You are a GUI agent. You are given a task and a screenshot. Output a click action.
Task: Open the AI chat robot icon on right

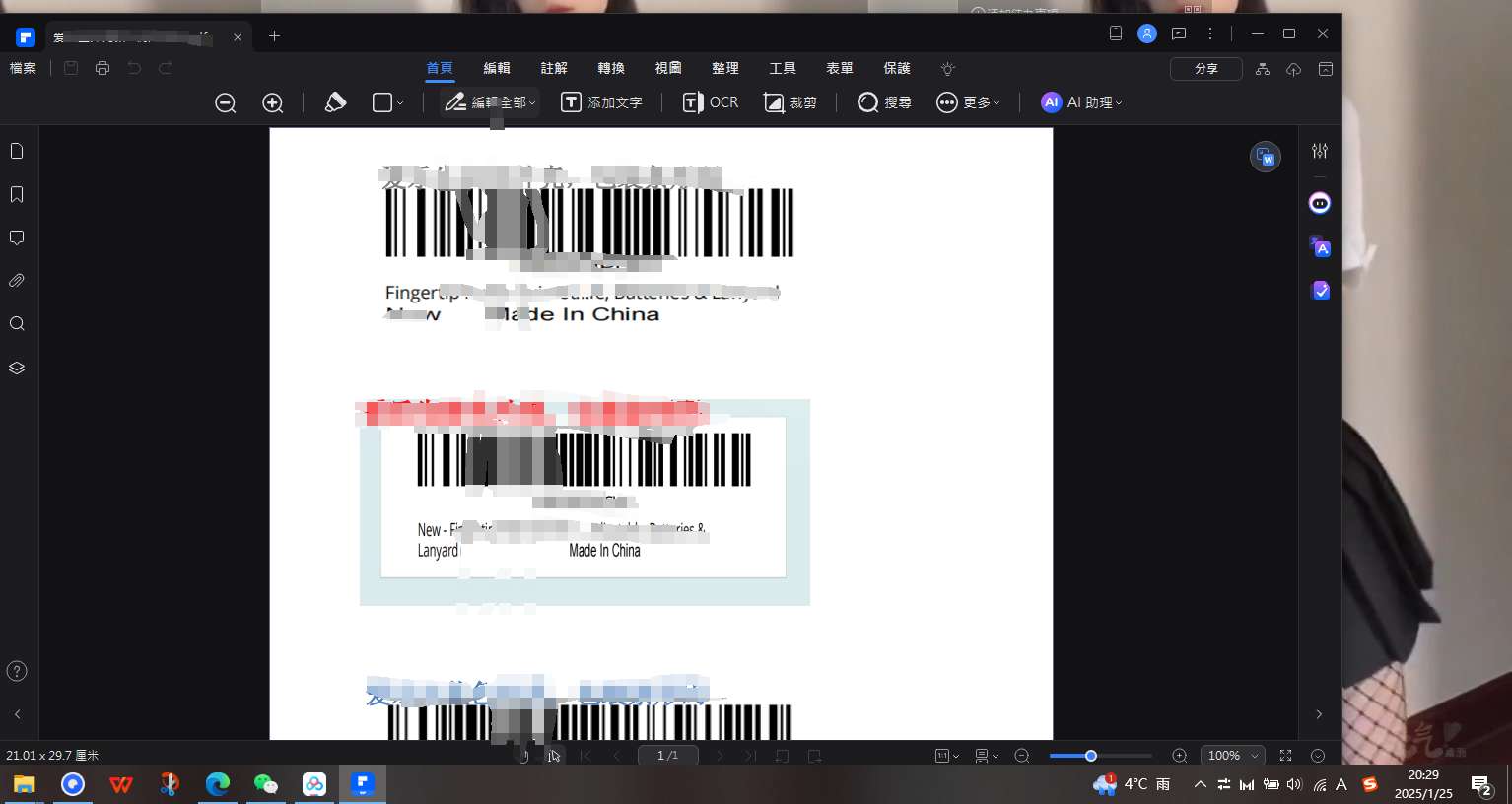[1320, 203]
